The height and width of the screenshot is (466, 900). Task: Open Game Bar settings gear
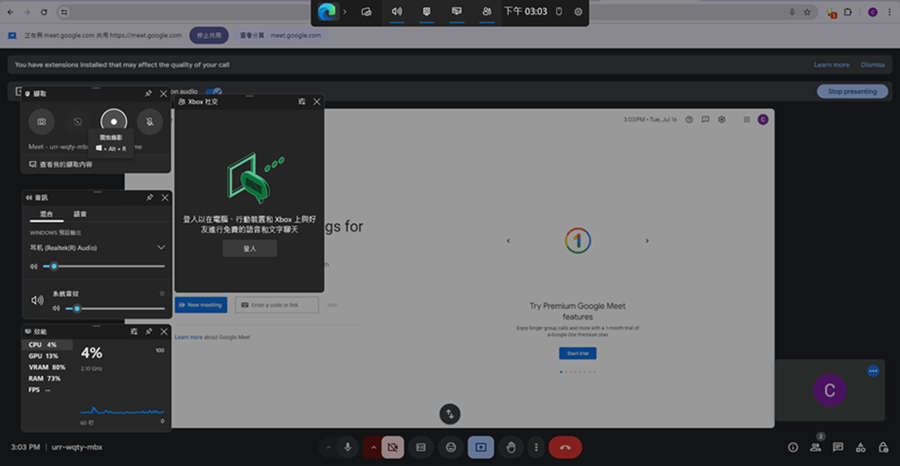[x=578, y=11]
